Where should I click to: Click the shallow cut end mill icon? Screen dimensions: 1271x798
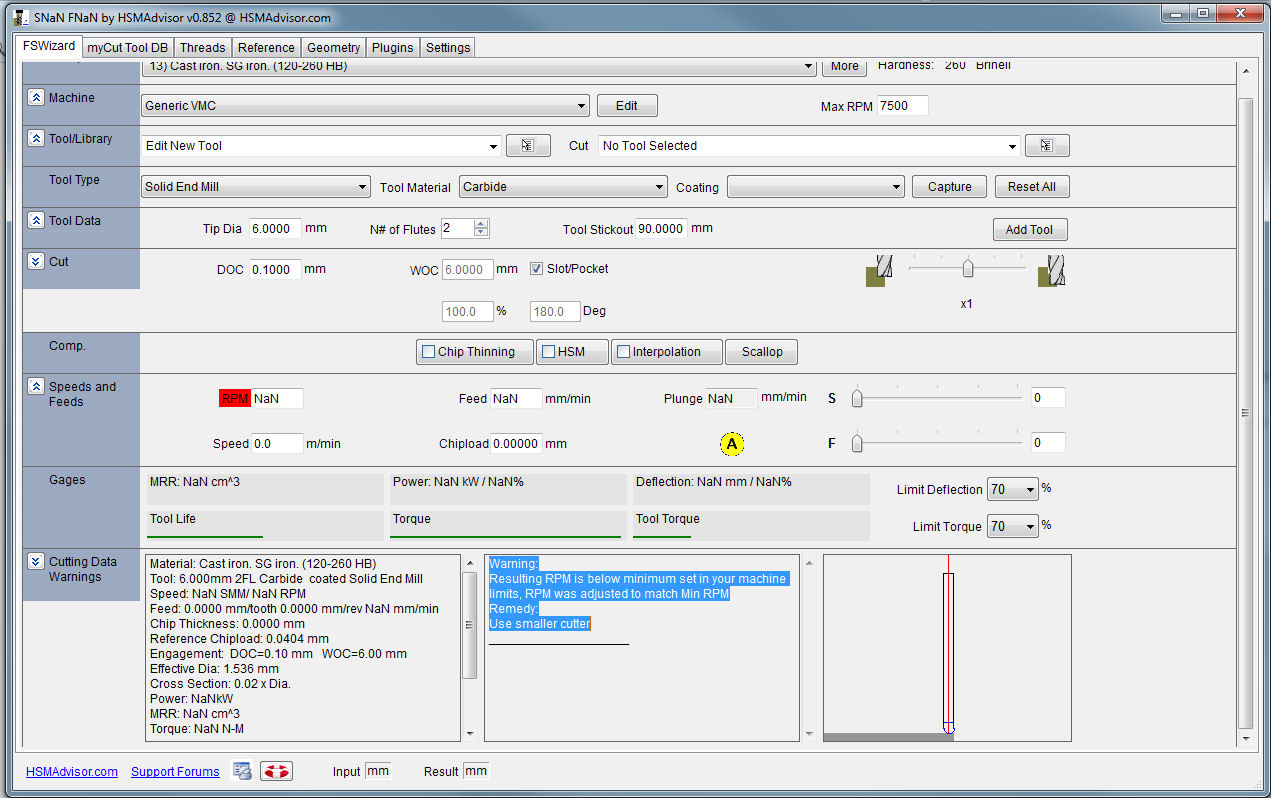point(878,271)
